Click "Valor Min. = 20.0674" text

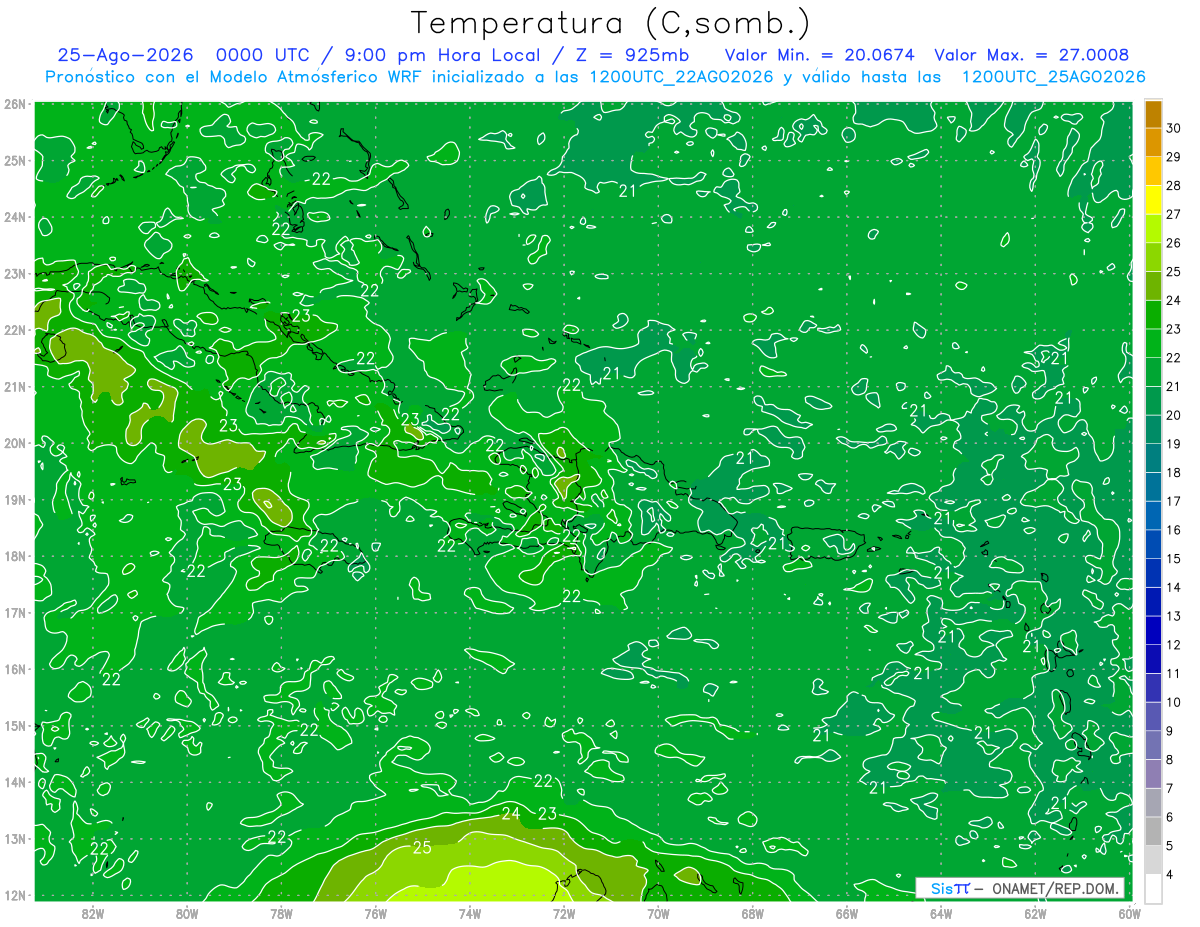point(820,55)
